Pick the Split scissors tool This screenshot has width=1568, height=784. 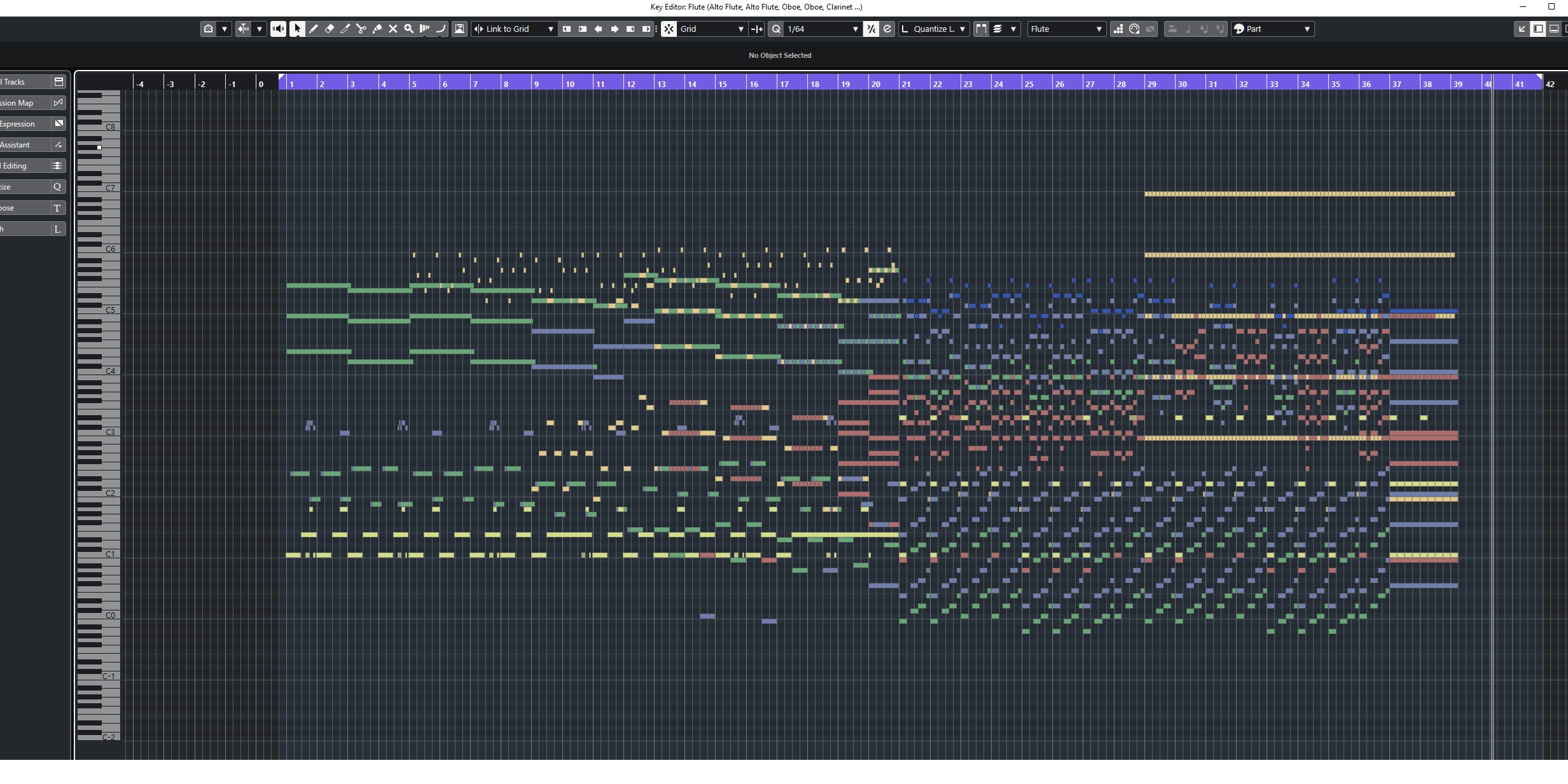361,29
